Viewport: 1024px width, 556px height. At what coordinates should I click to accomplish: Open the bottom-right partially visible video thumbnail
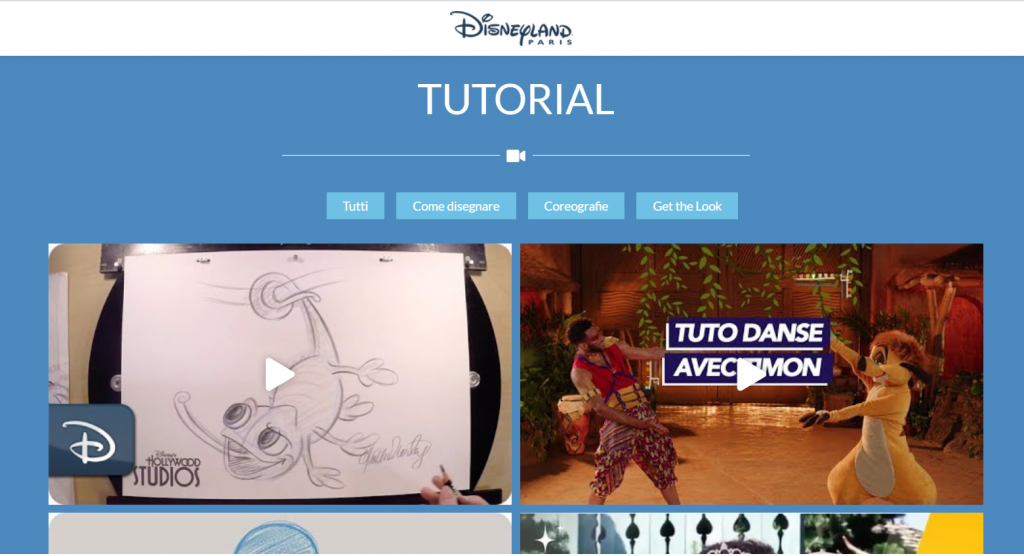[x=751, y=534]
